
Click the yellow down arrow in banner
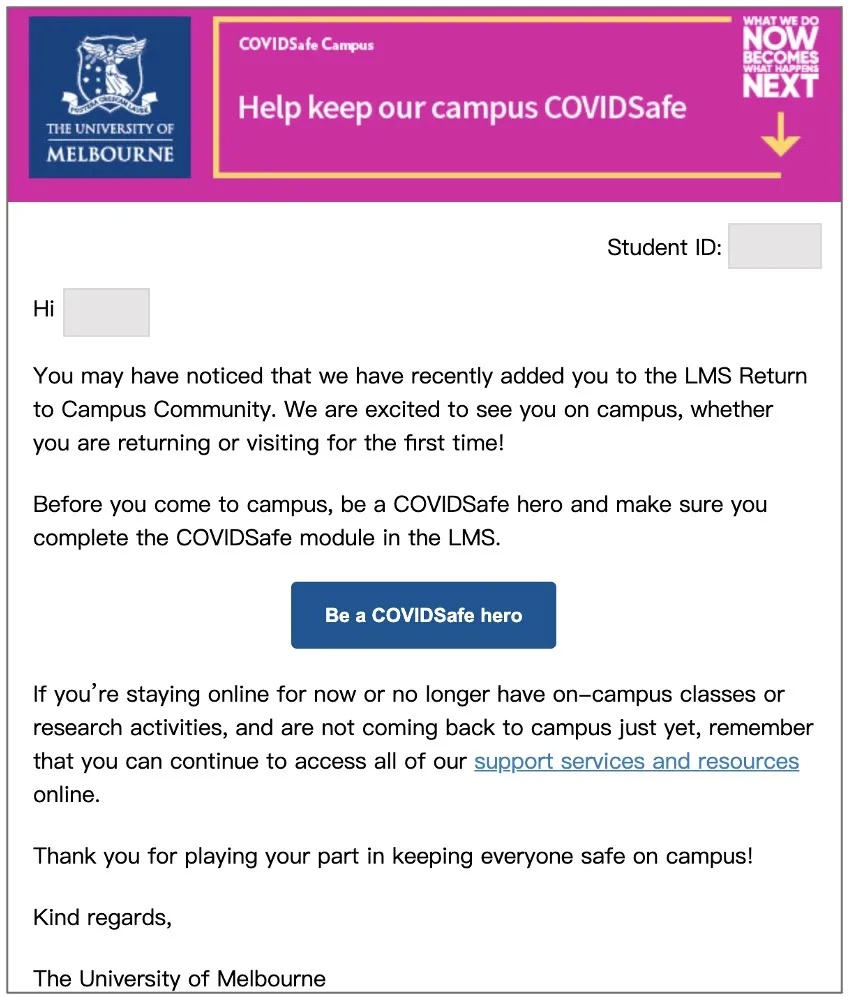(780, 135)
